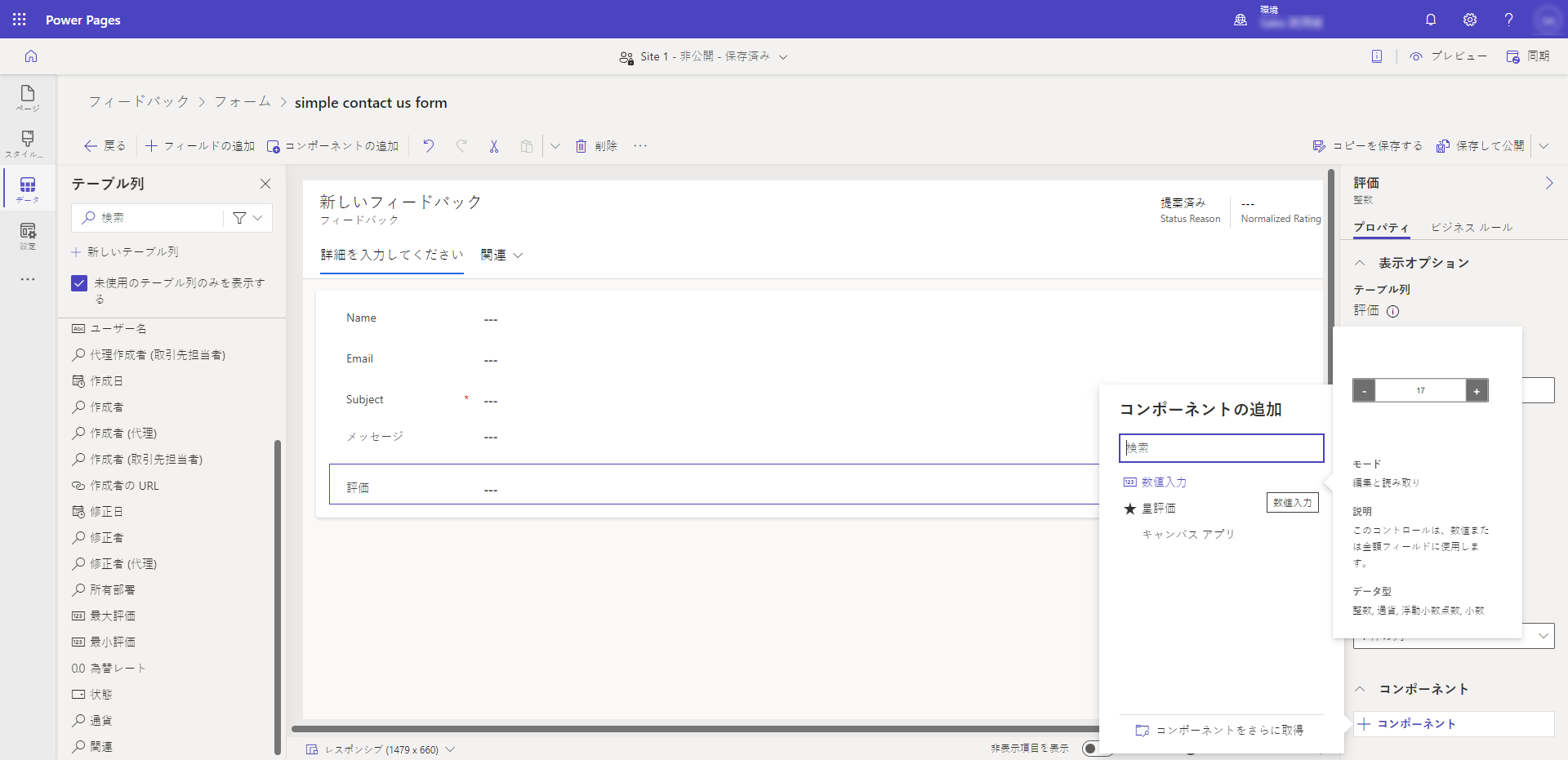
Task: Select the 詳細を入力してください form tab
Action: click(392, 255)
